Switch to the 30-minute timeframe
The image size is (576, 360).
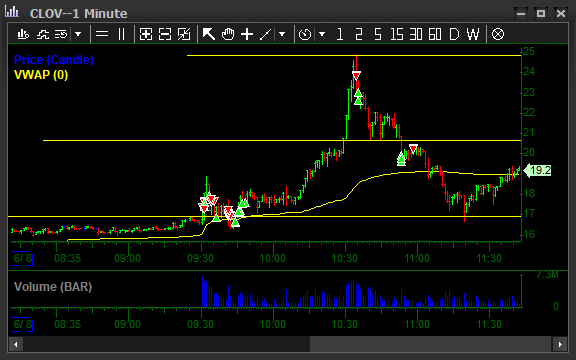(x=416, y=34)
